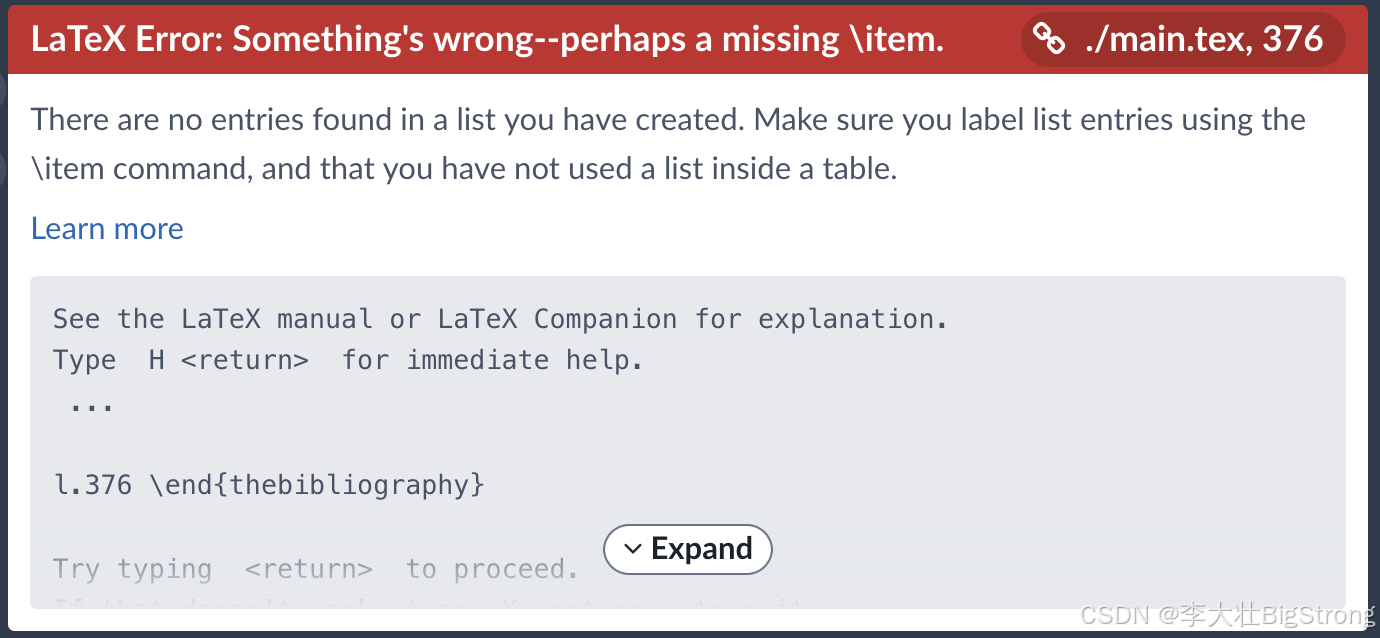The height and width of the screenshot is (638, 1380).
Task: Select the link icon in the red error banner
Action: click(x=1049, y=39)
